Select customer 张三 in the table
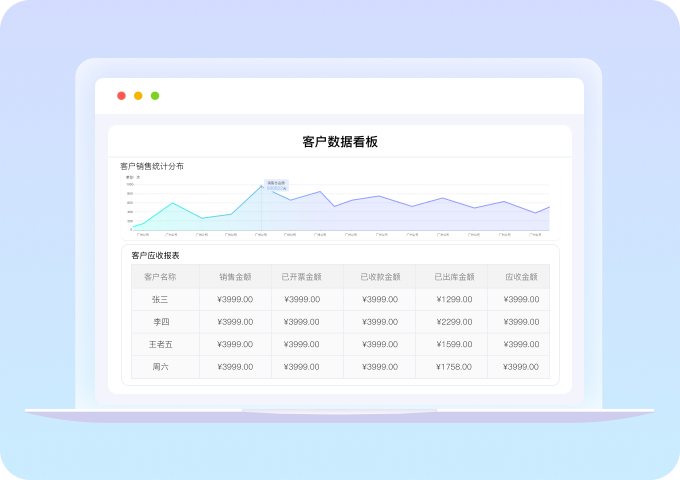The width and height of the screenshot is (680, 480). coord(160,299)
